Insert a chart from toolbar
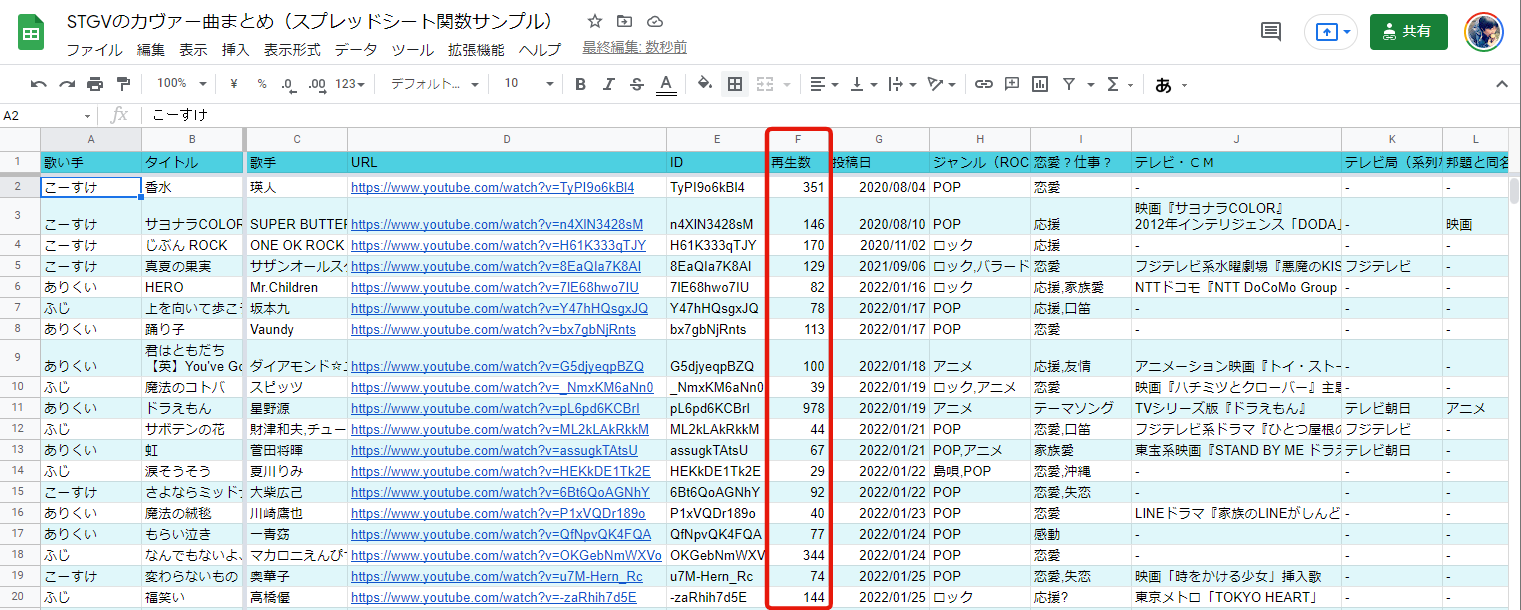This screenshot has height=610, width=1521. pyautogui.click(x=1040, y=84)
